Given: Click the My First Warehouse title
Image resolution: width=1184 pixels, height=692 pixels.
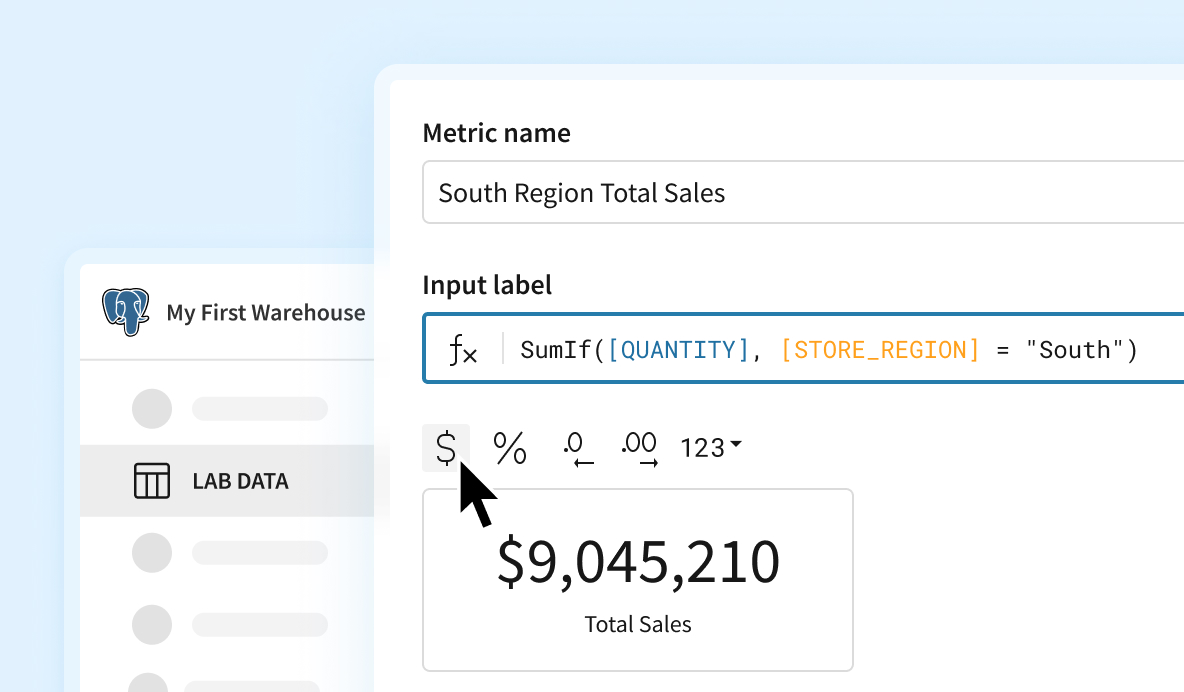Looking at the screenshot, I should coord(266,312).
